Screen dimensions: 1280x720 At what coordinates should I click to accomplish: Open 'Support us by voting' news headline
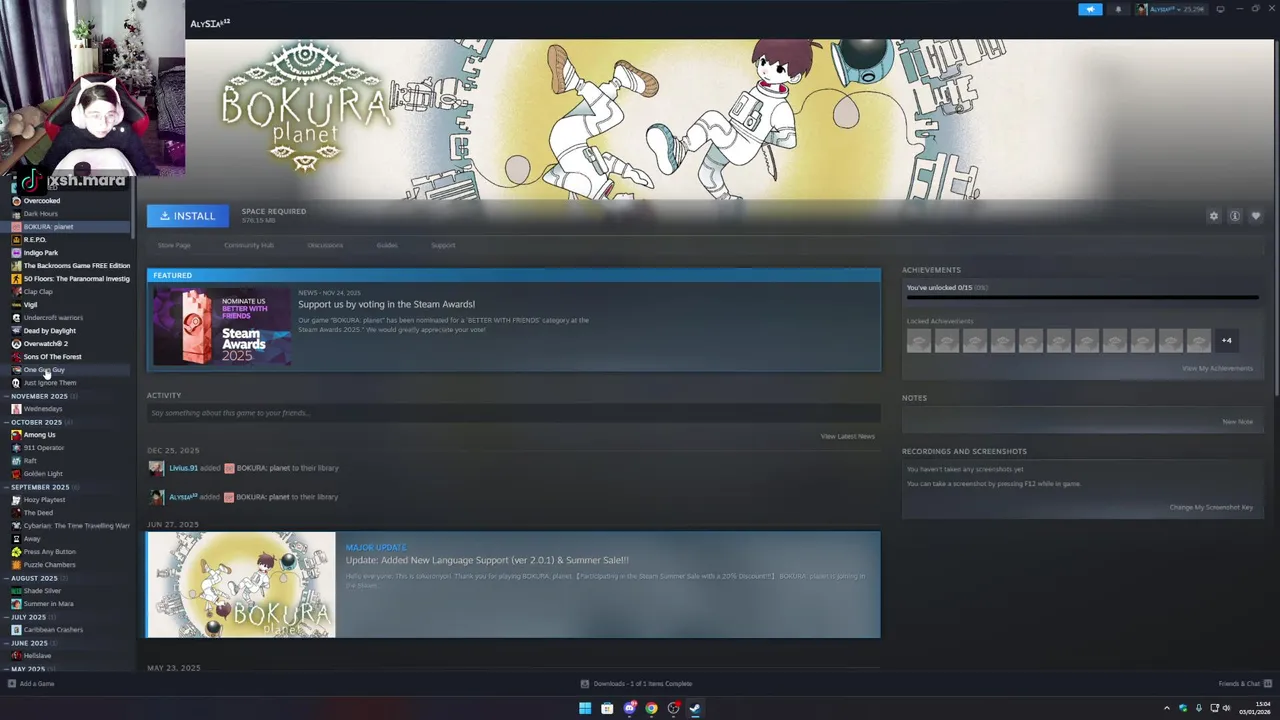[x=386, y=304]
